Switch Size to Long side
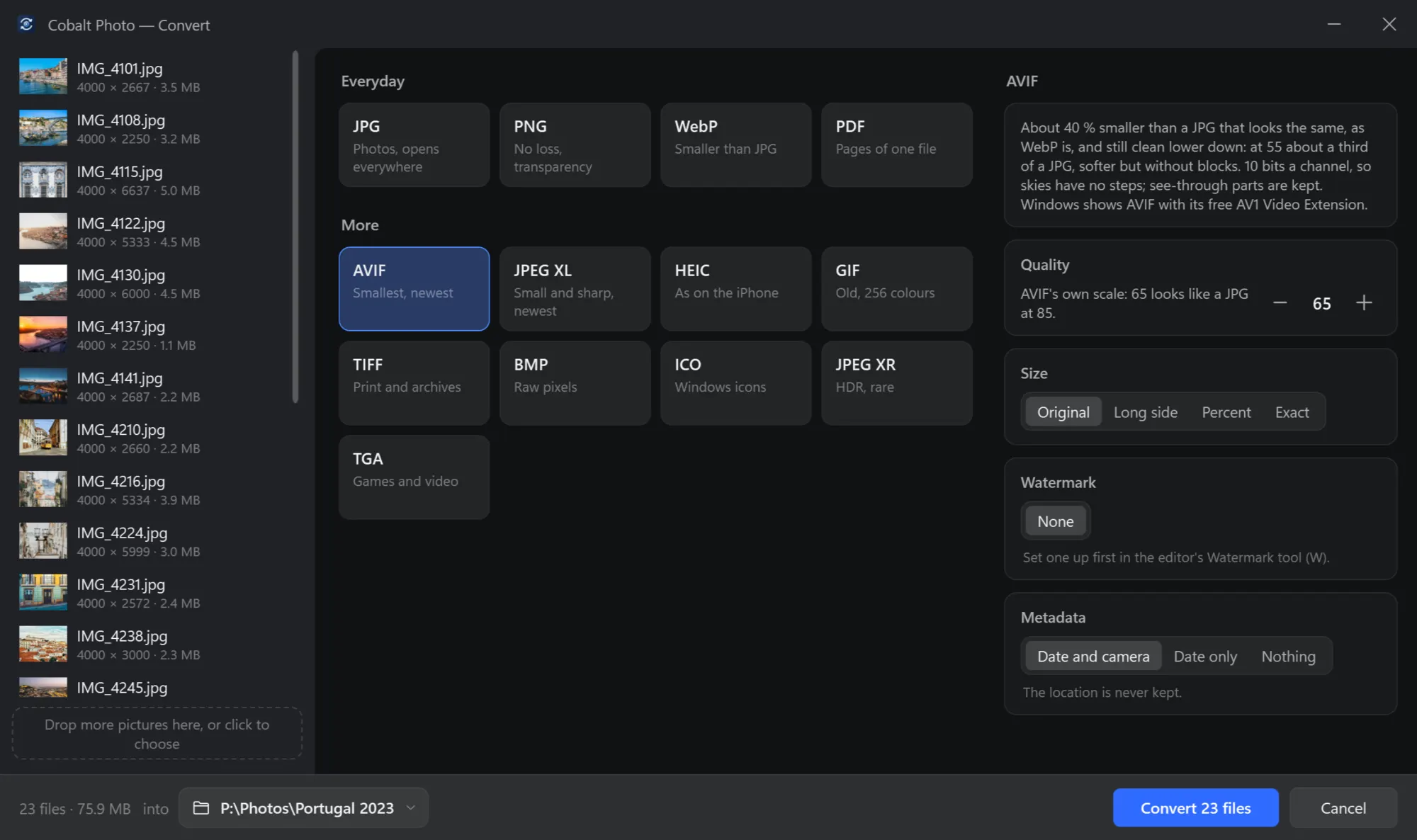The height and width of the screenshot is (840, 1417). click(1146, 412)
